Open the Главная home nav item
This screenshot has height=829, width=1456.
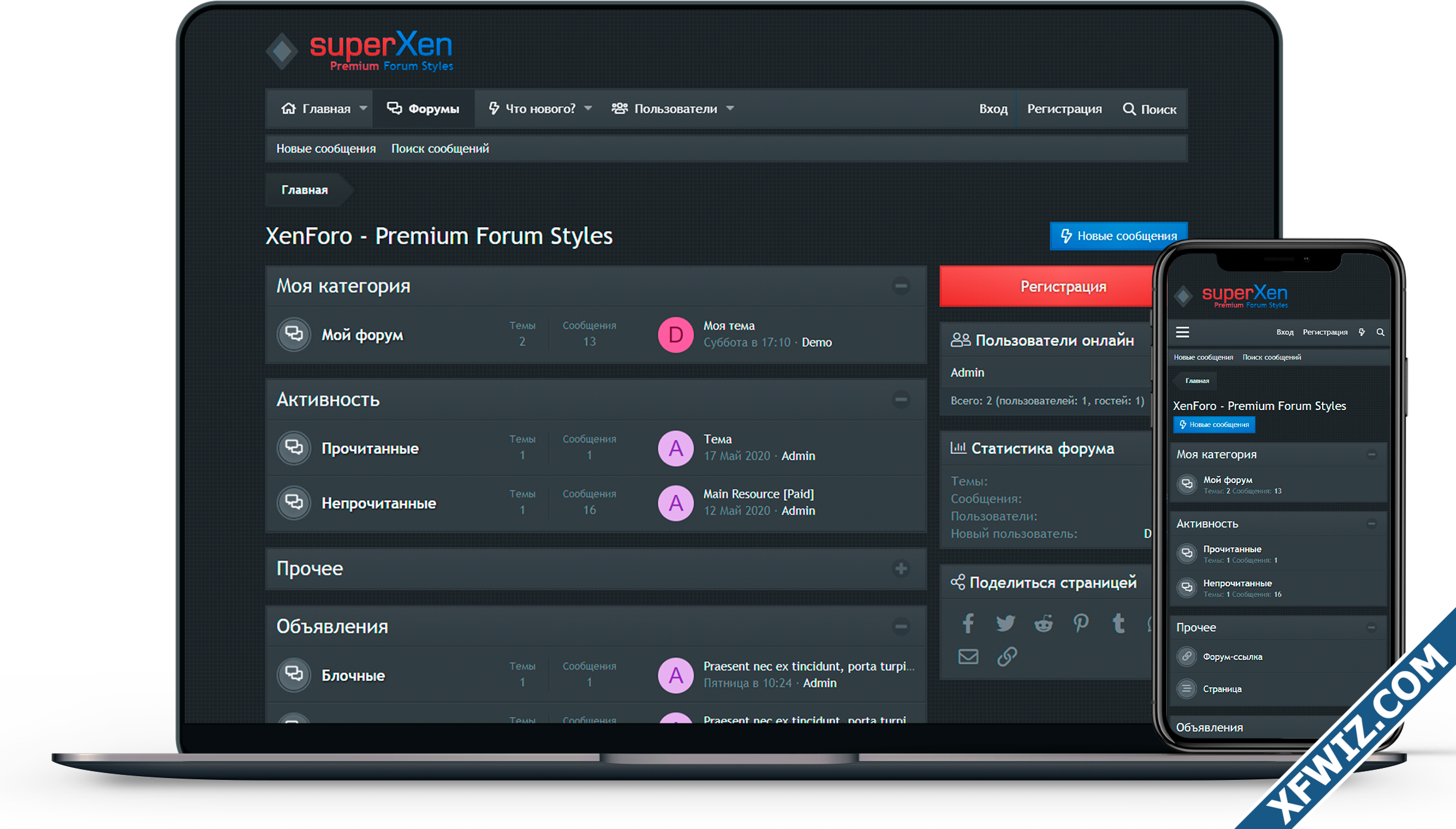(316, 109)
